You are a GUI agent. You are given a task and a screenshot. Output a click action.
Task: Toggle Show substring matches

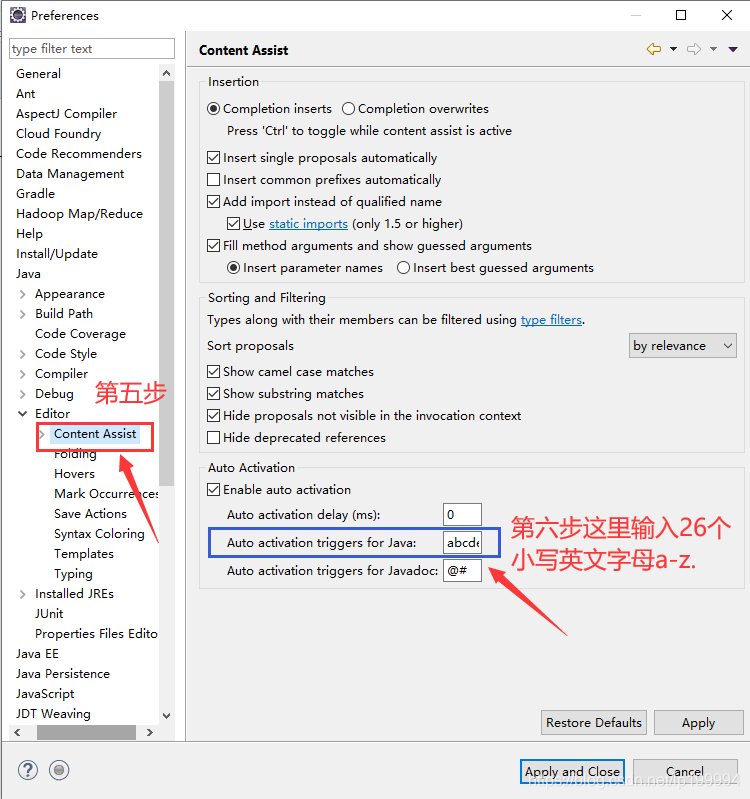click(213, 394)
